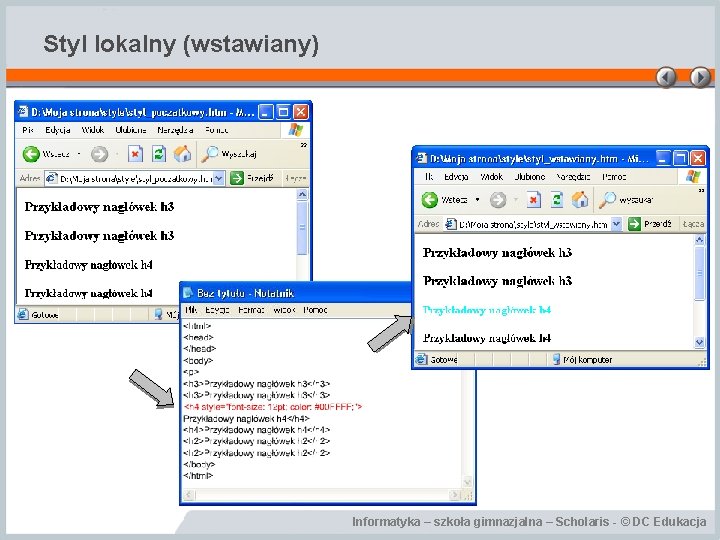The image size is (720, 540).
Task: Click Home icon in styl_poczatkowy window
Action: (182, 154)
